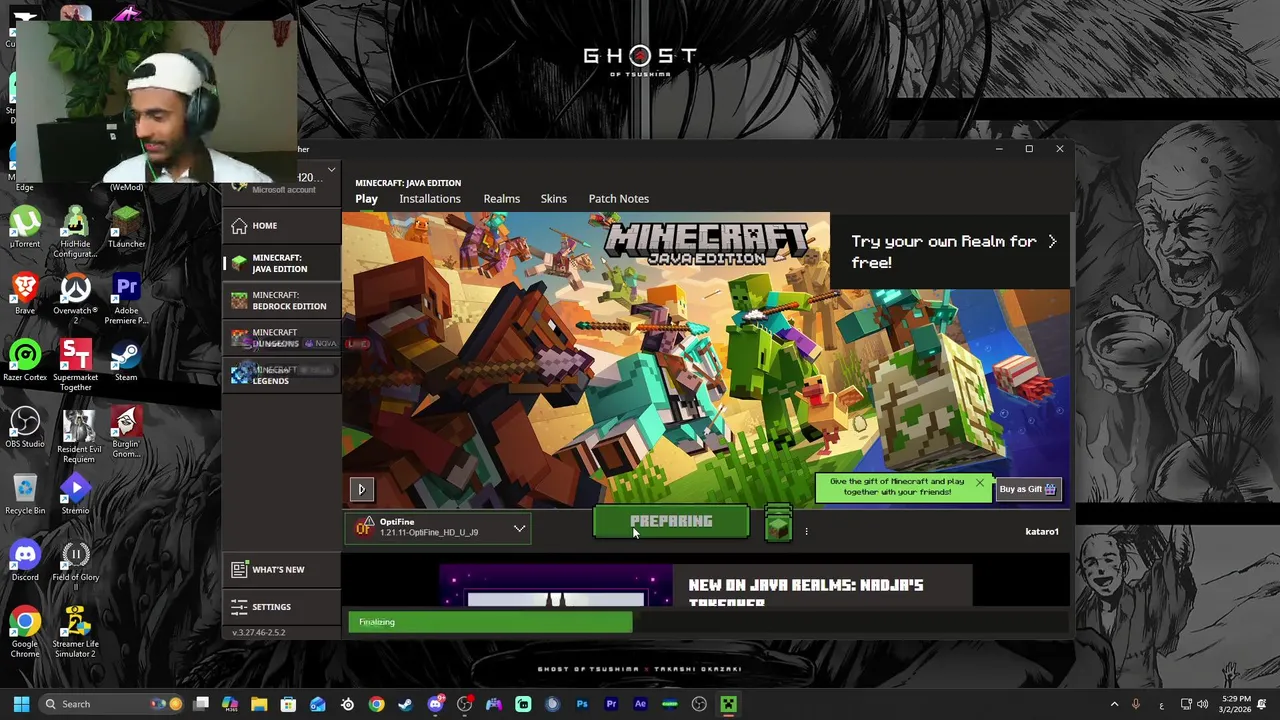Switch to the Skins tab

(x=554, y=199)
